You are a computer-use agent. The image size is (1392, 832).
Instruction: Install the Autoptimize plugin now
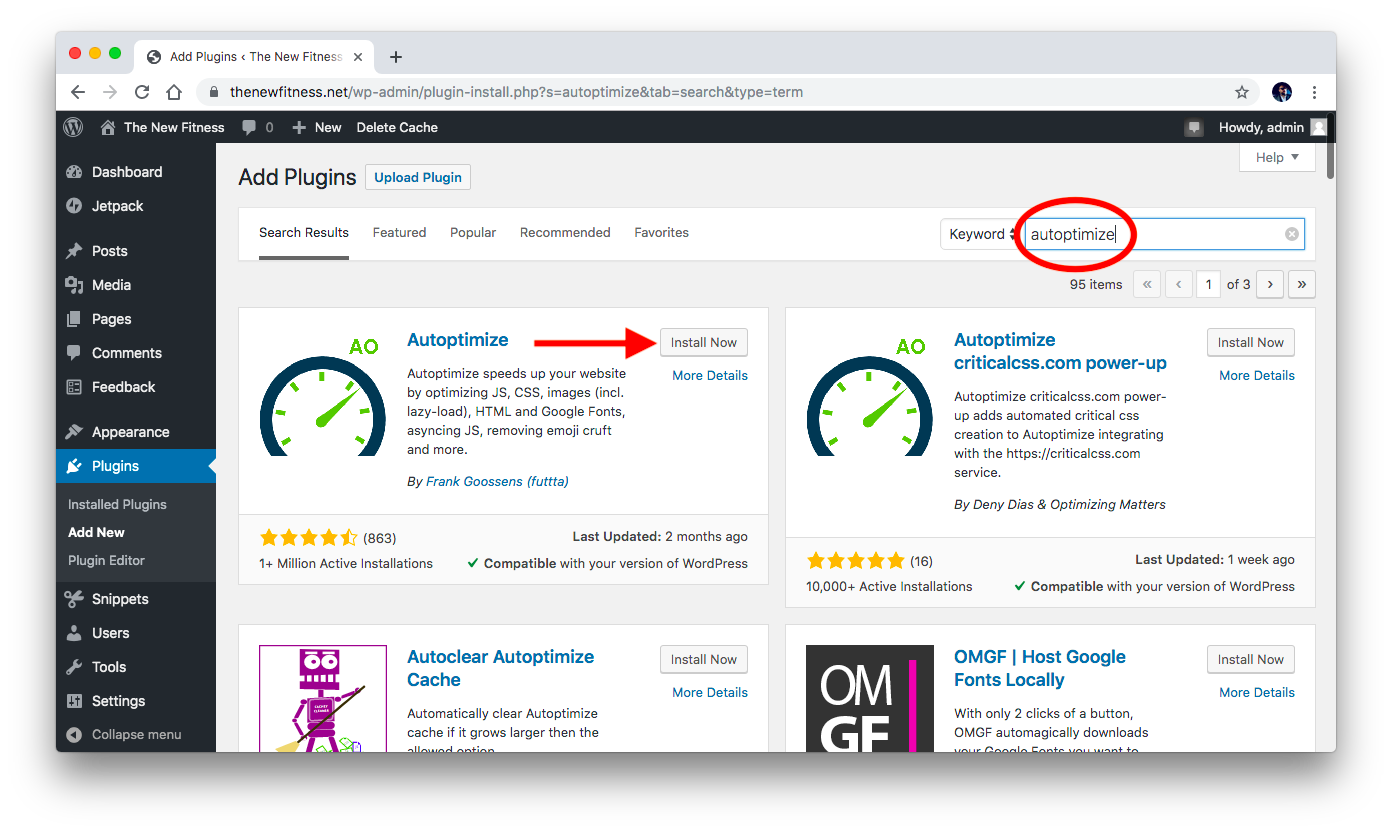point(704,342)
